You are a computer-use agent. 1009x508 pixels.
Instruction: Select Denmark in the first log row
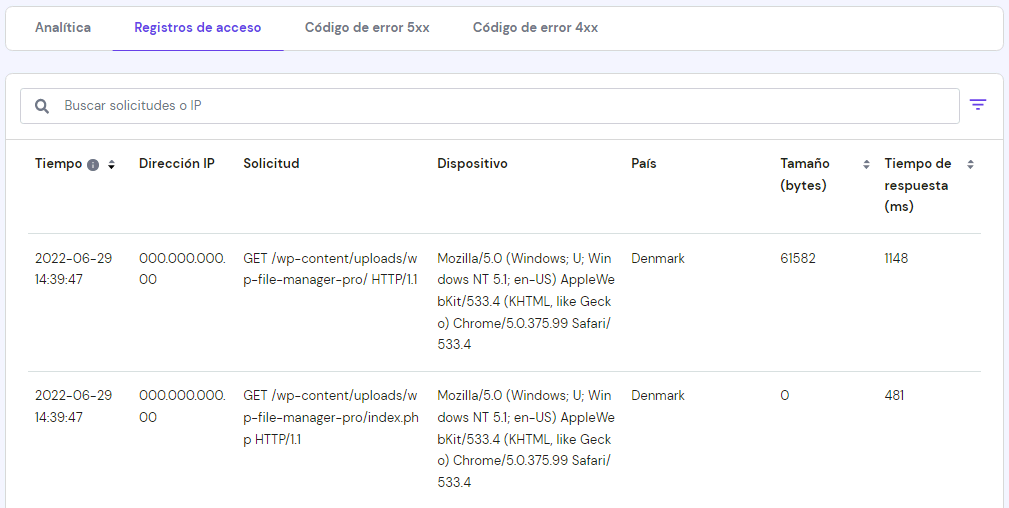(658, 259)
